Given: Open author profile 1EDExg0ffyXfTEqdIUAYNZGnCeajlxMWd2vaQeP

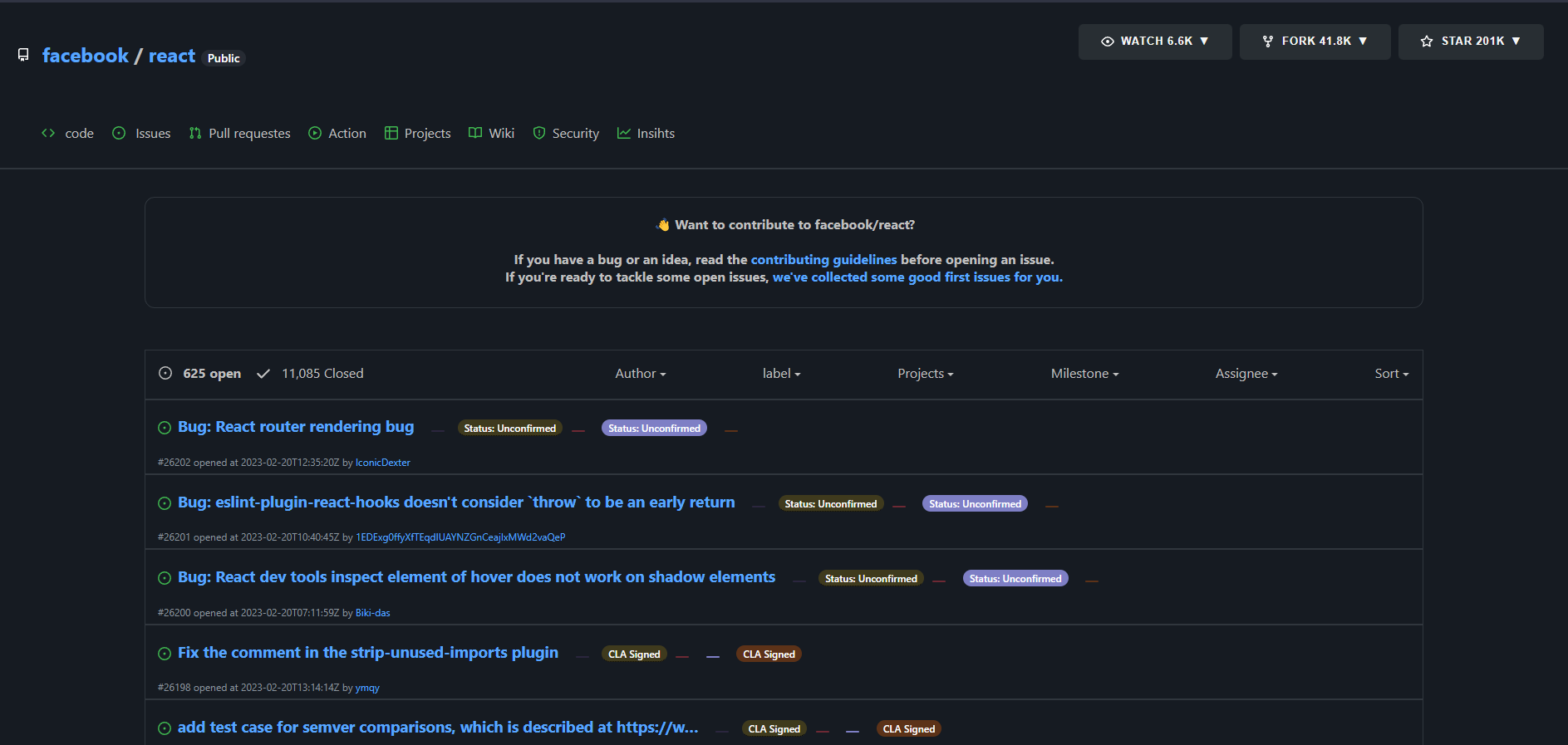Looking at the screenshot, I should (x=460, y=537).
